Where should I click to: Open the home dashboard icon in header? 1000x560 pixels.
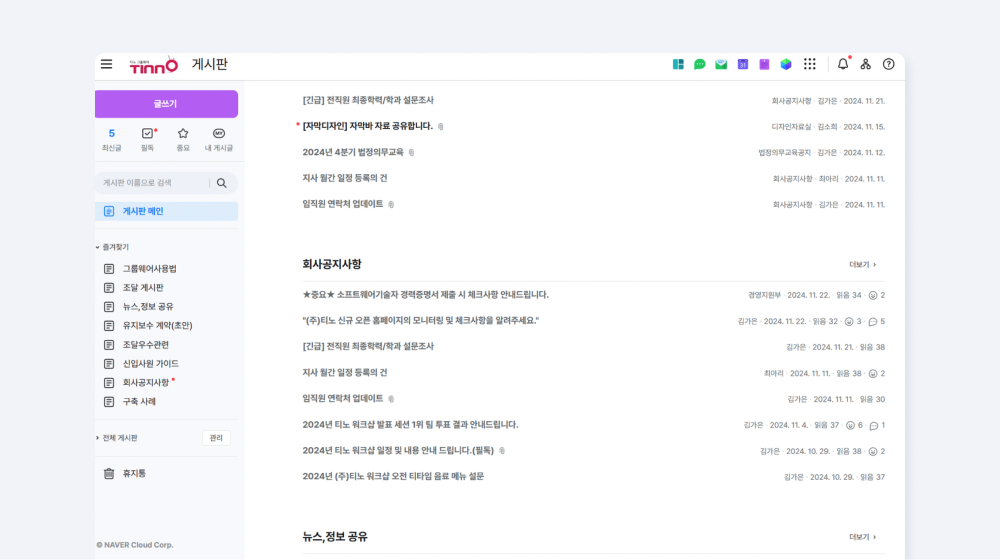coord(678,64)
